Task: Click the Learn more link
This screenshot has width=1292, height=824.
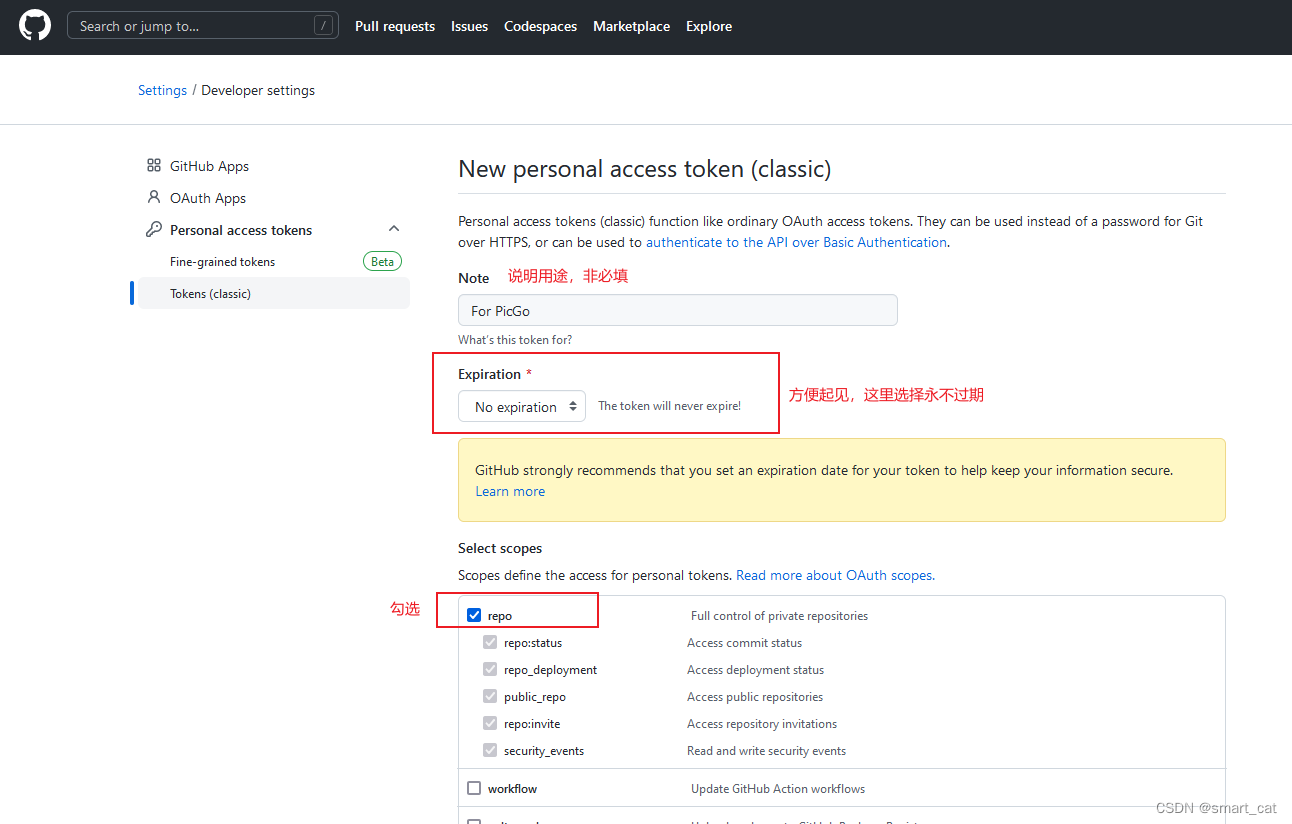Action: (x=510, y=491)
